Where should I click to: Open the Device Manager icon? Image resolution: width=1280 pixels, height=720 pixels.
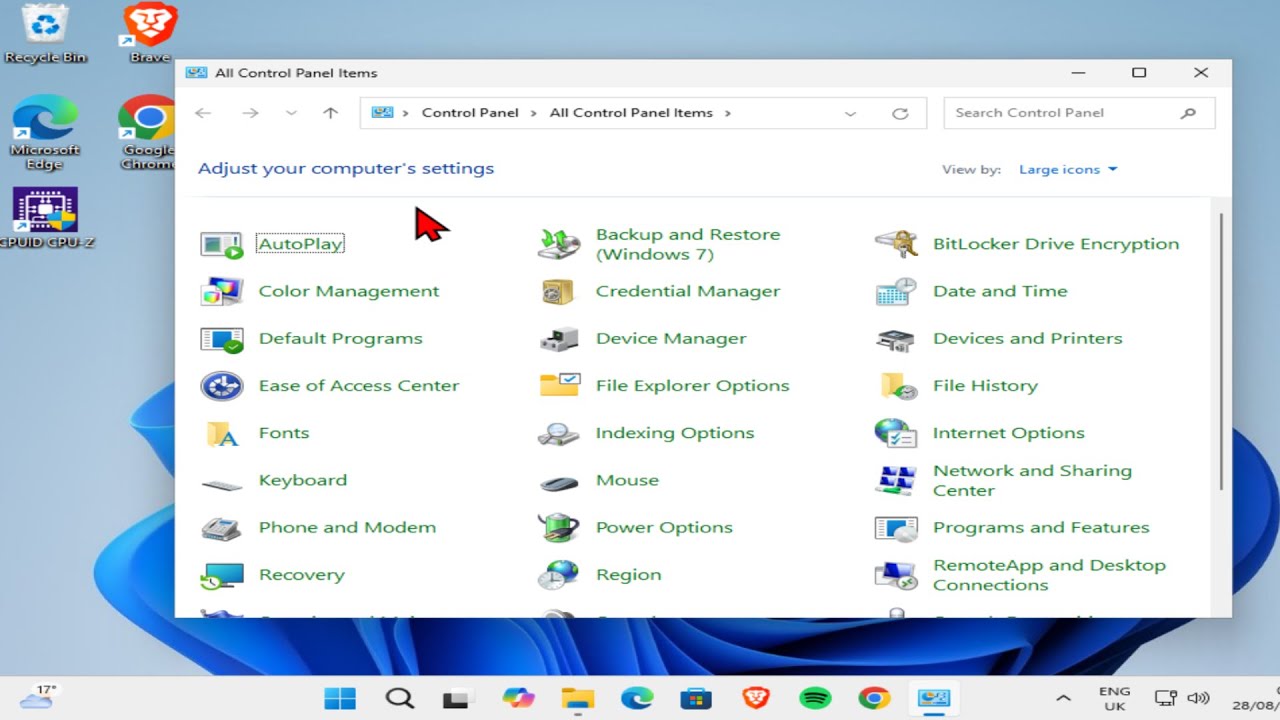(558, 338)
